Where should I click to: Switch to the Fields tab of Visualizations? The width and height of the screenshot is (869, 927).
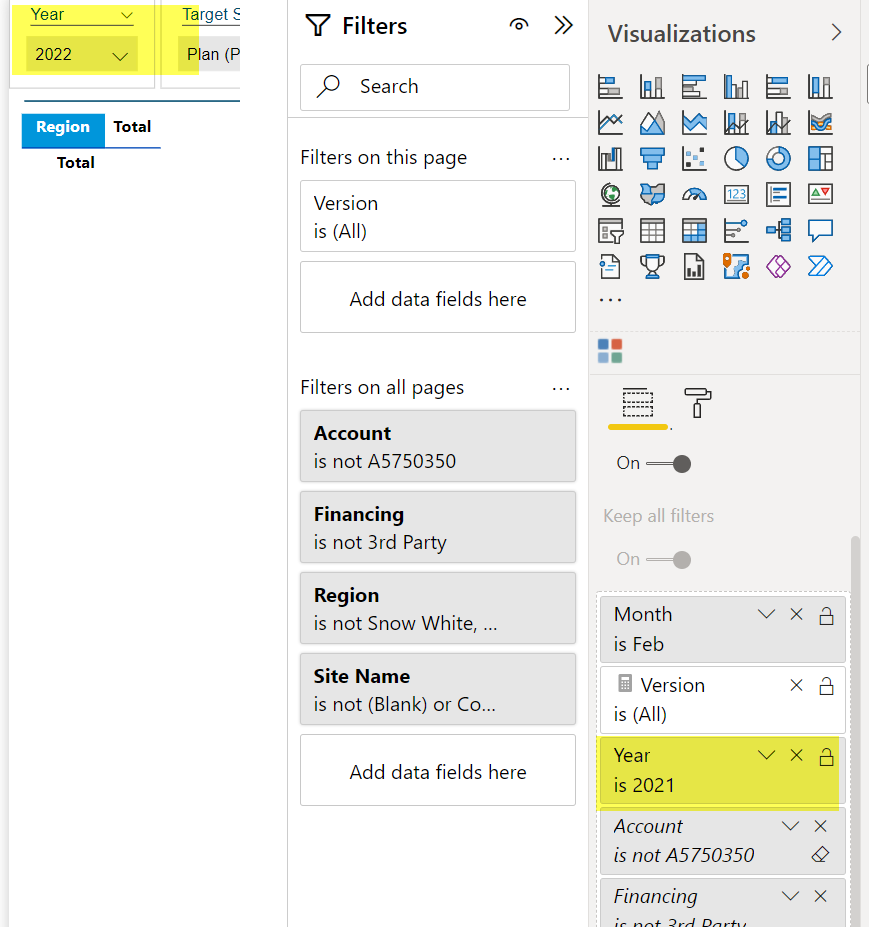[638, 403]
